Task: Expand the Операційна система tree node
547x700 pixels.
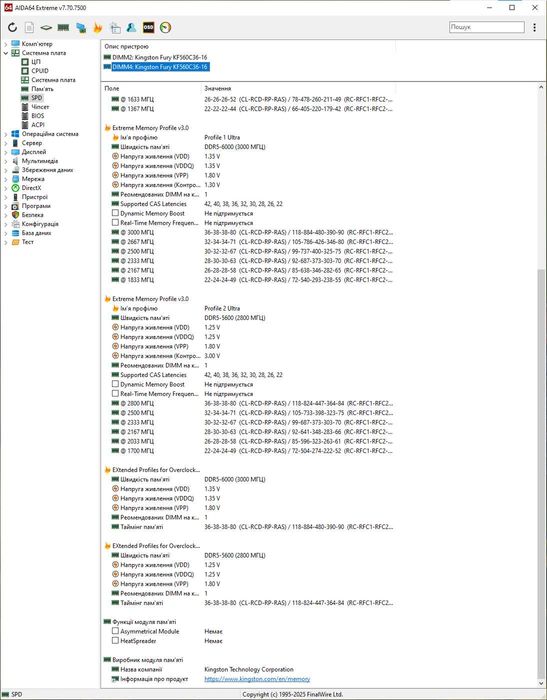Action: pyautogui.click(x=5, y=133)
